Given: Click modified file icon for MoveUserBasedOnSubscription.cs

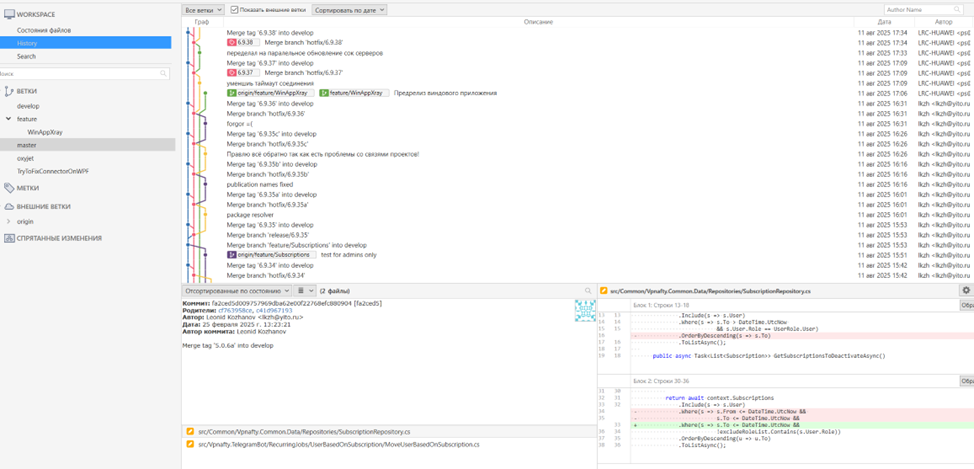Looking at the screenshot, I should [190, 444].
